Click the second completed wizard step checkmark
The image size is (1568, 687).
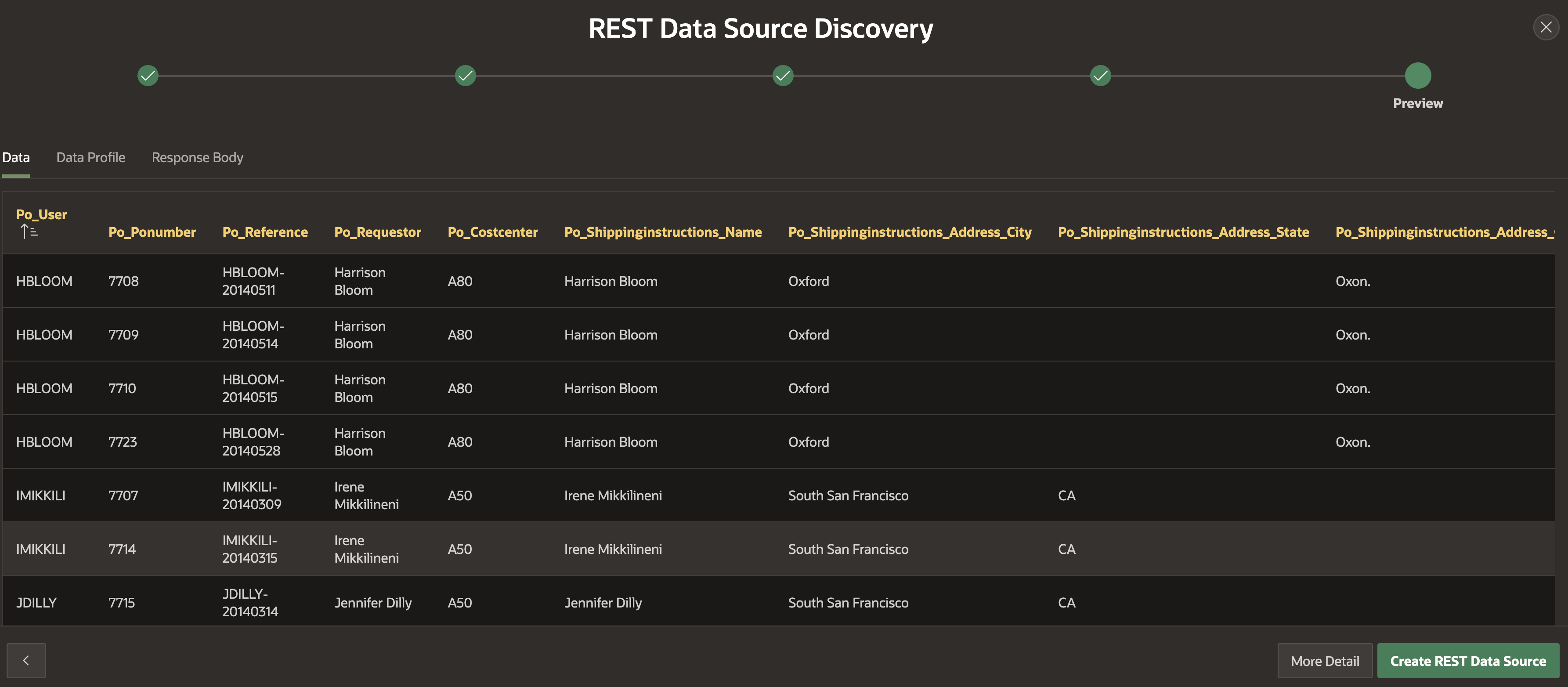coord(465,76)
